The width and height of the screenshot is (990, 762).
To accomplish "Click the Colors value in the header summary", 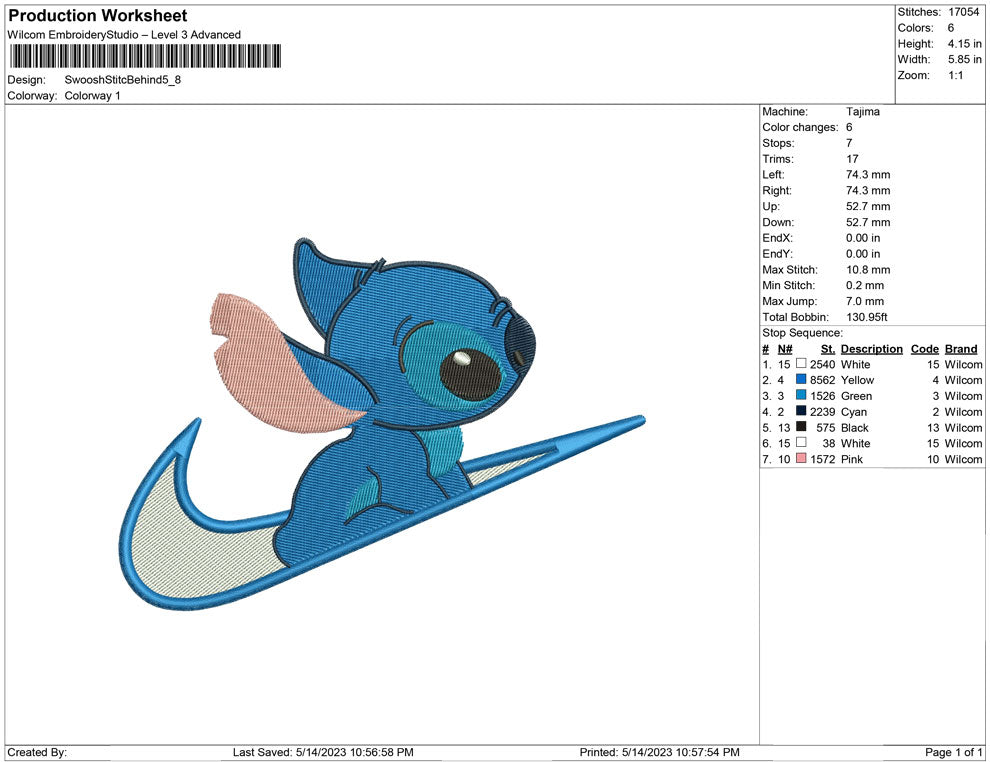I will [951, 28].
